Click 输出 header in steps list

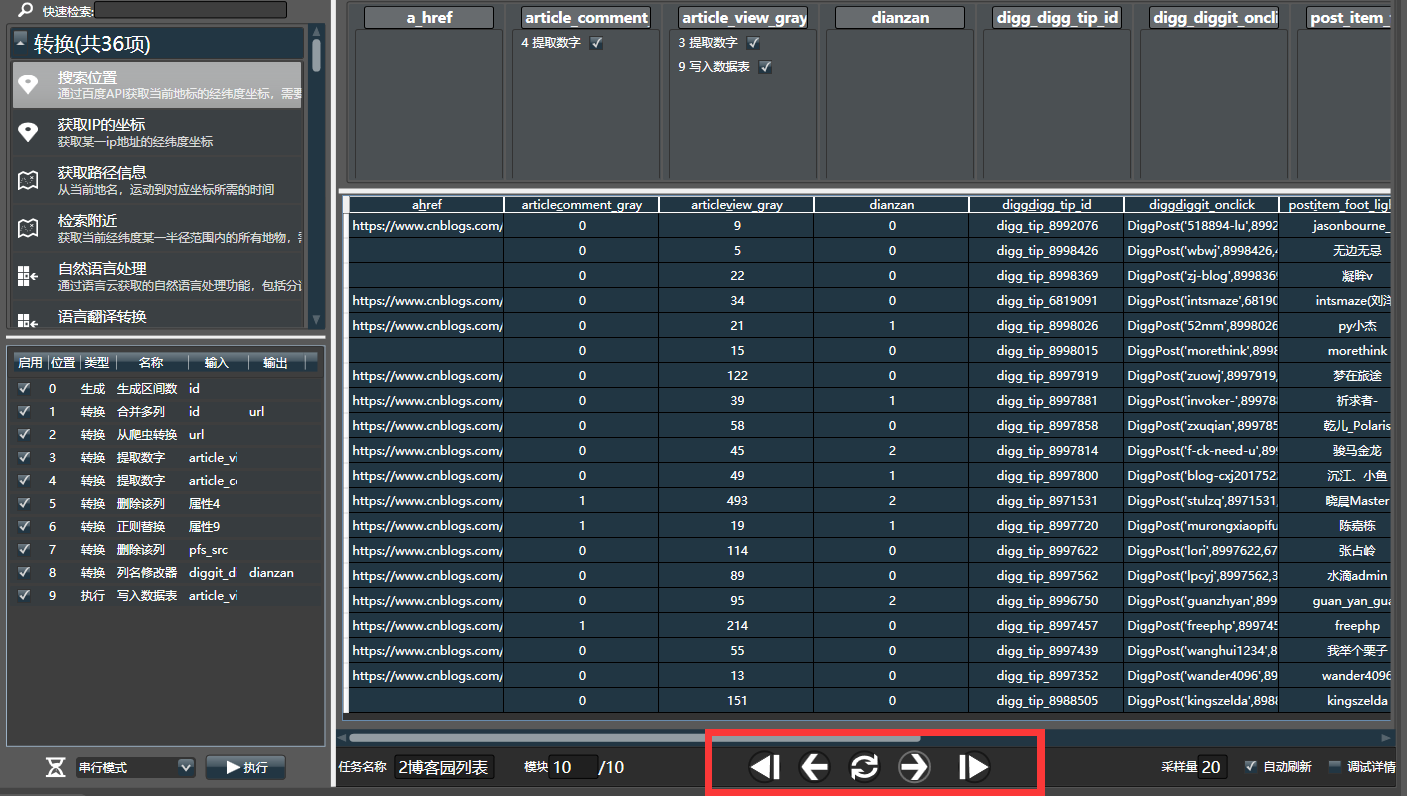coord(275,362)
